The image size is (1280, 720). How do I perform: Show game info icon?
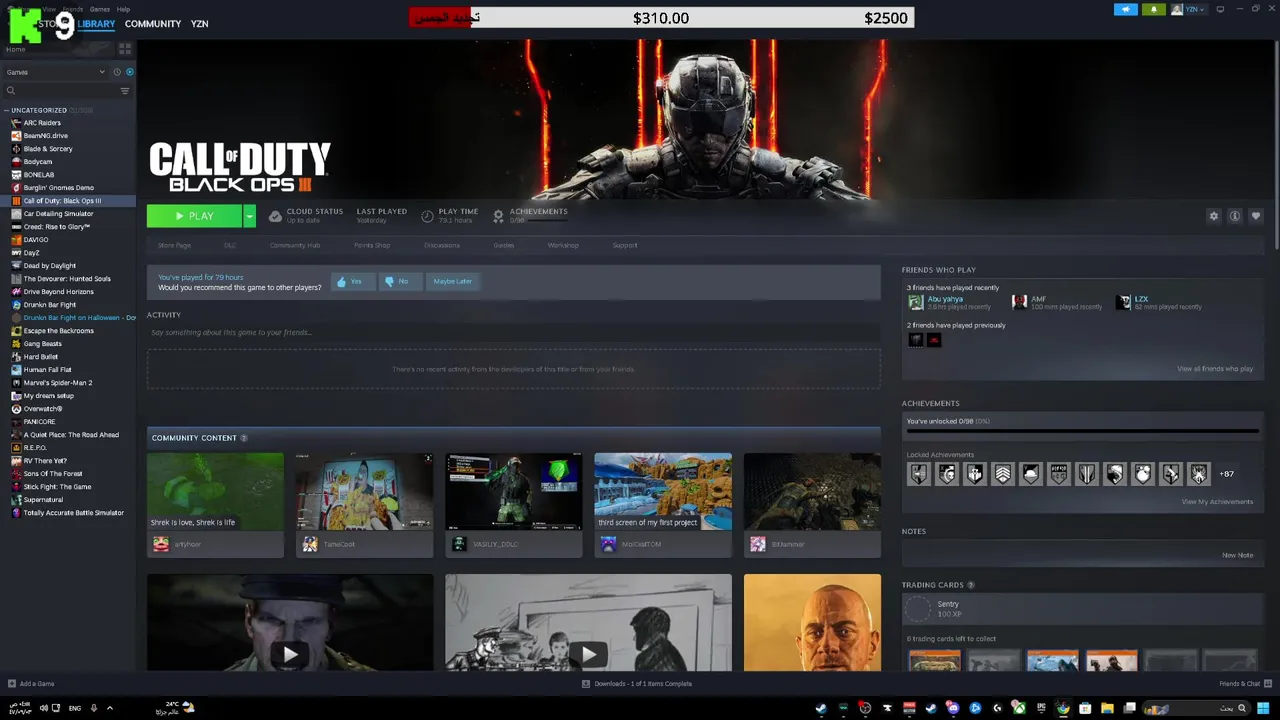coord(1235,216)
